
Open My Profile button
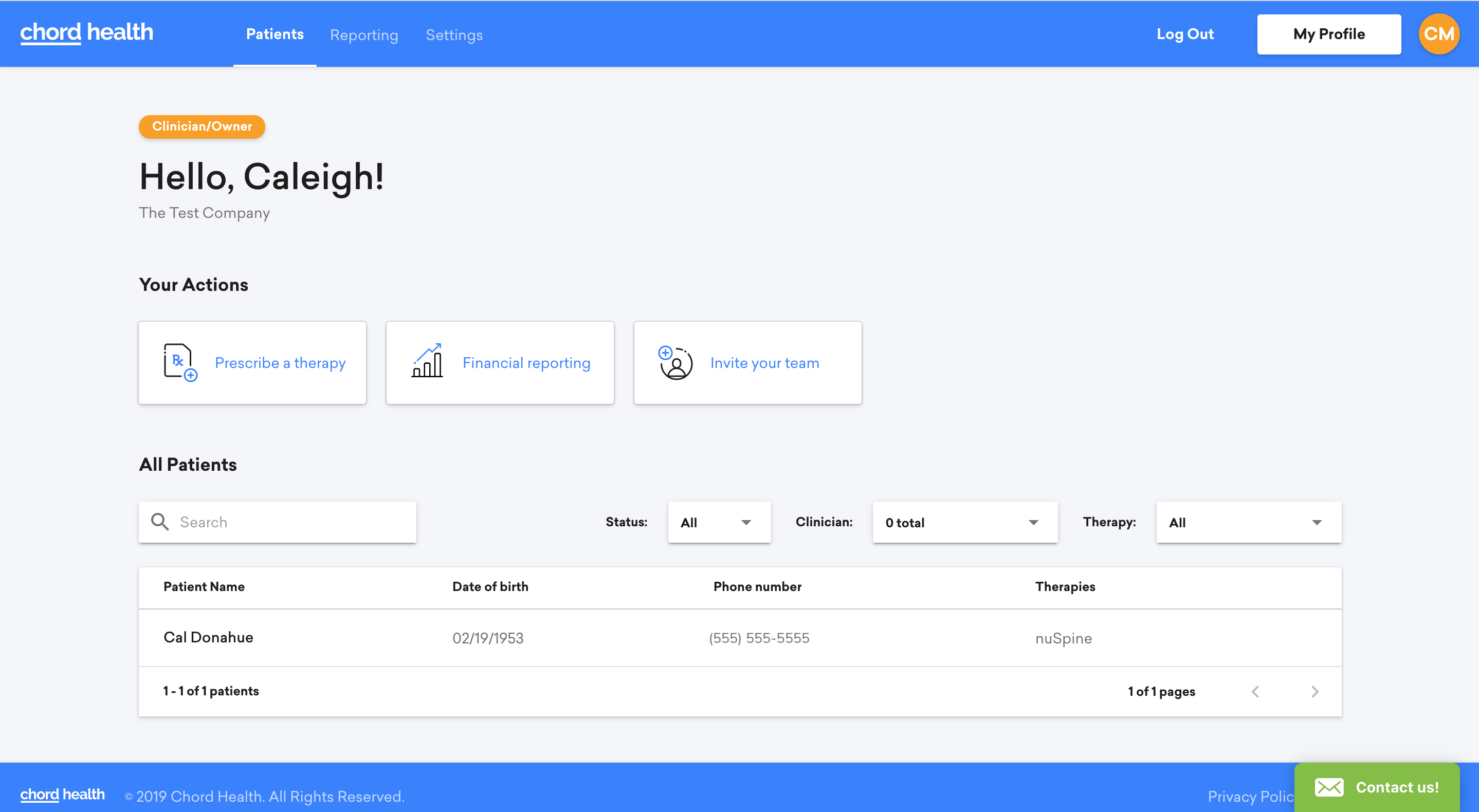[1329, 34]
